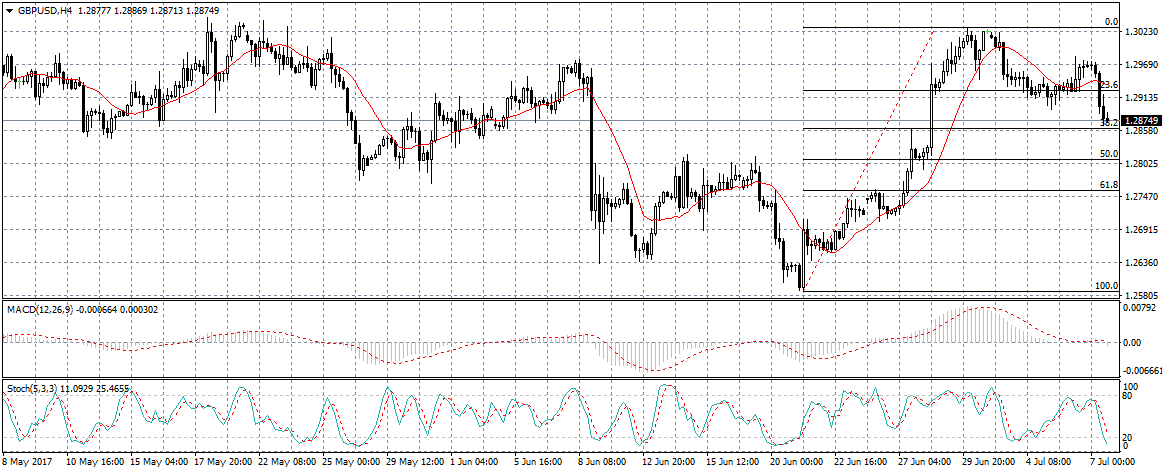Click the Fibonacci 0.0 level label
This screenshot has width=1162, height=473.
(x=1110, y=22)
